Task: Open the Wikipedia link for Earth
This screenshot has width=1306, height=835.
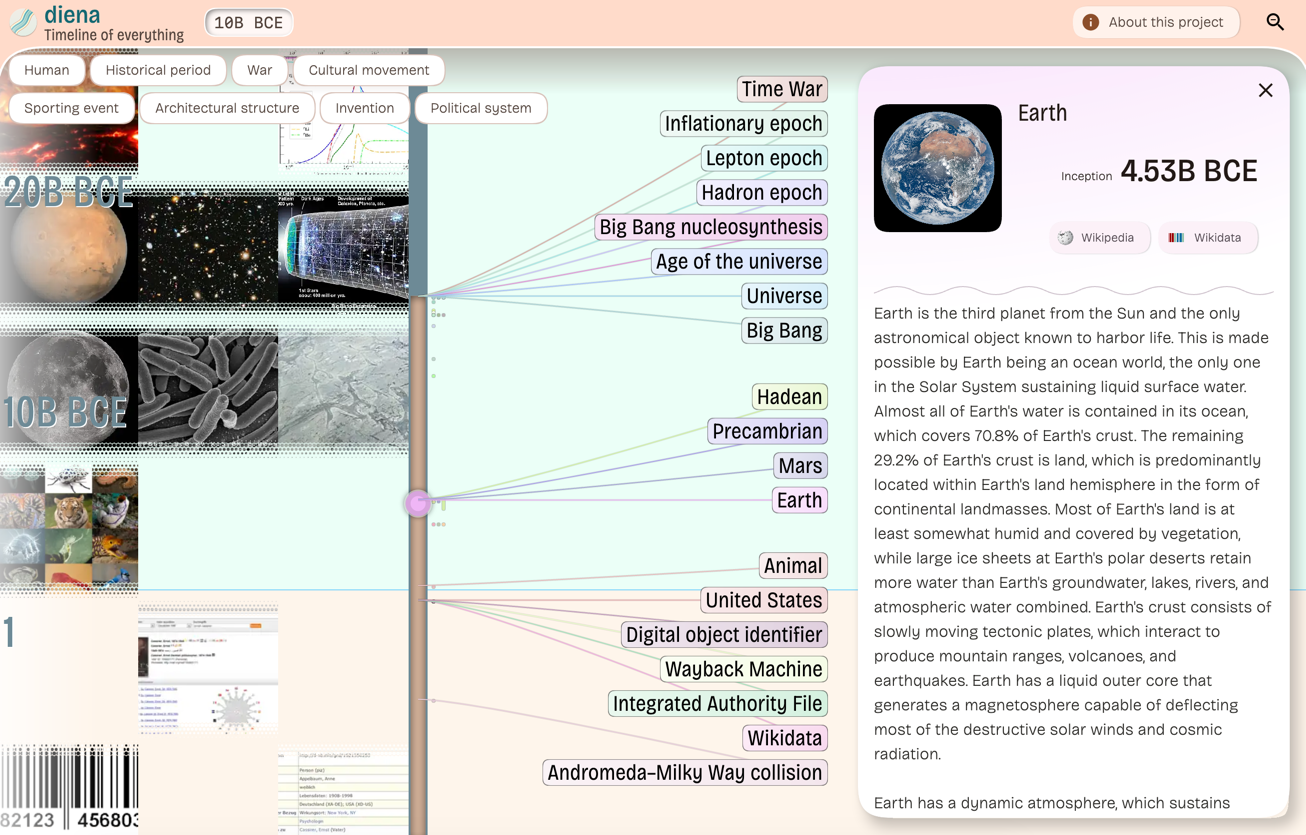Action: coord(1099,238)
